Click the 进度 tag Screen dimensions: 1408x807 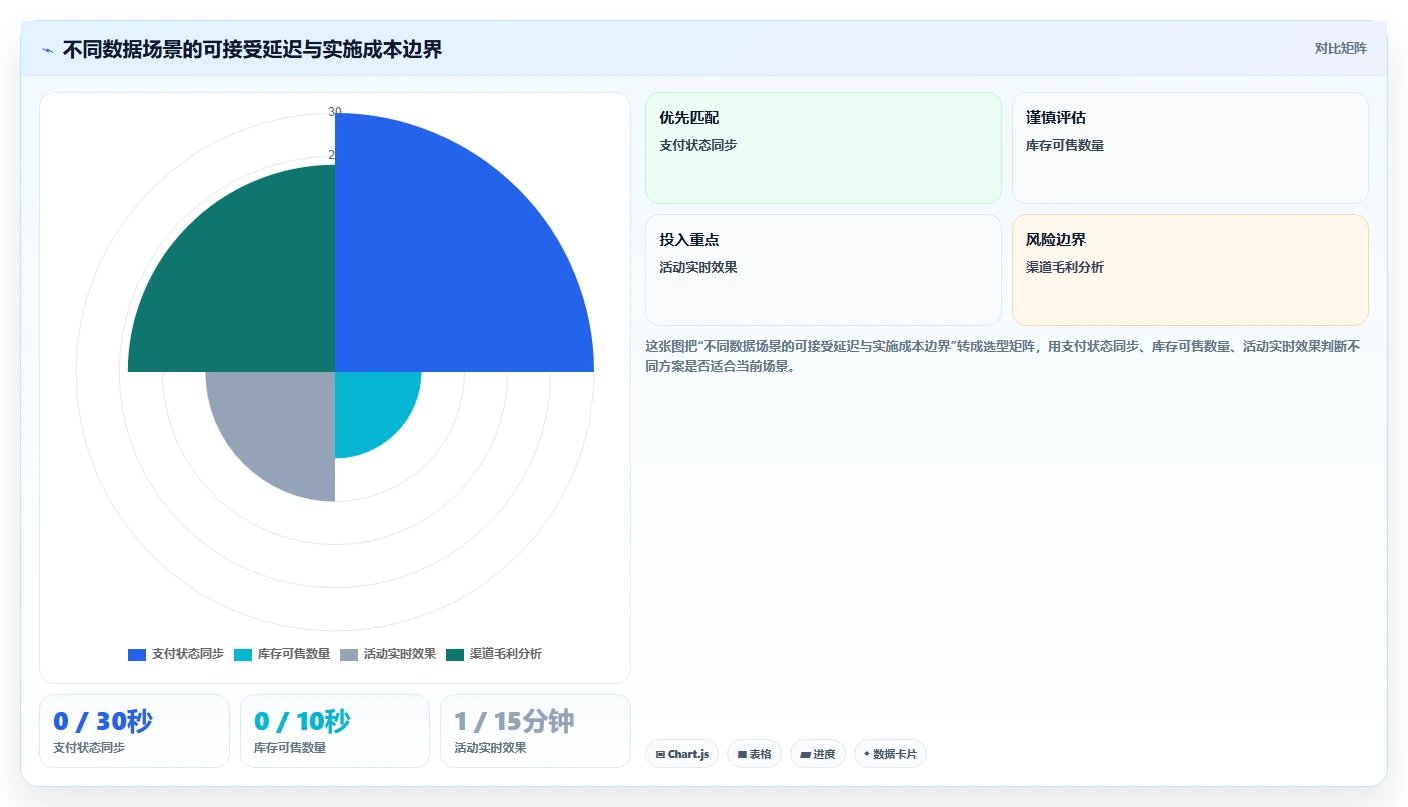818,754
